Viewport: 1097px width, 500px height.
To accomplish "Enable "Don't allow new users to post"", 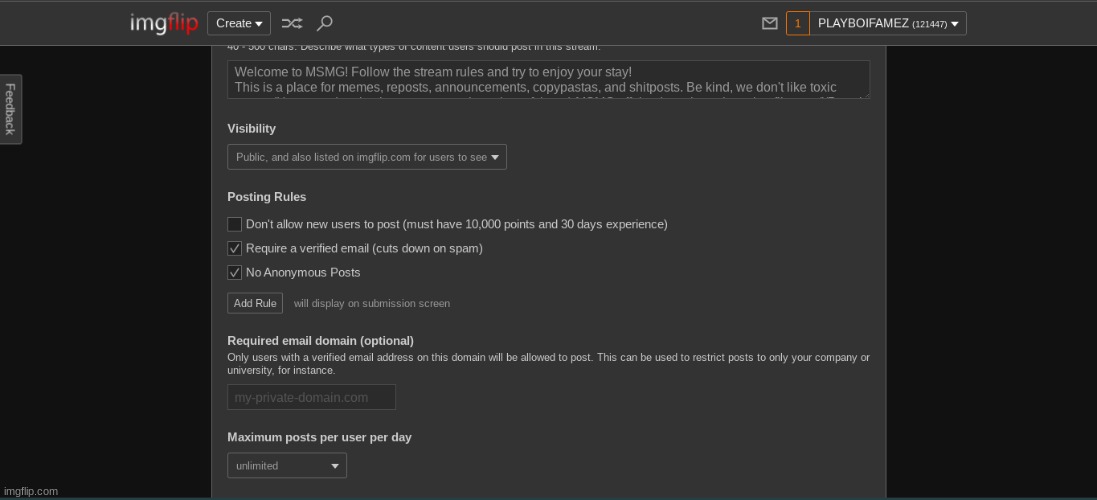I will click(235, 224).
